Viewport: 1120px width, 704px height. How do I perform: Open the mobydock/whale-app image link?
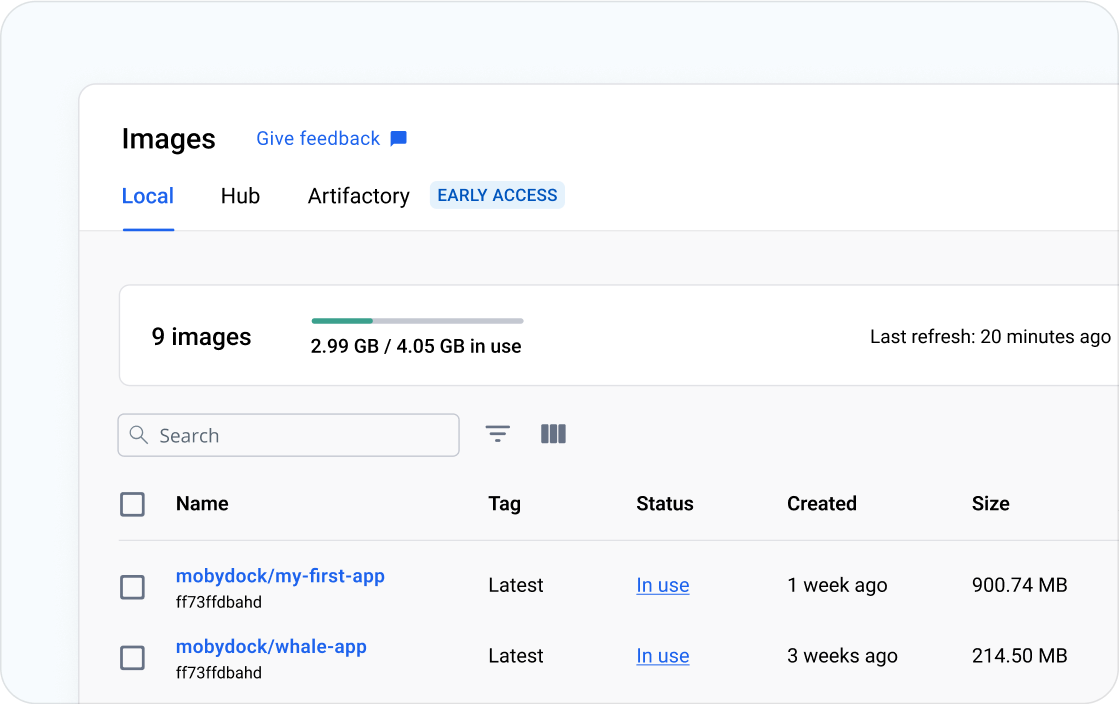pos(271,647)
